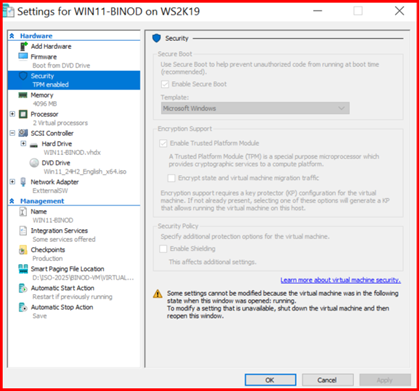Click the Smart Paging File Location icon

click(x=23, y=269)
